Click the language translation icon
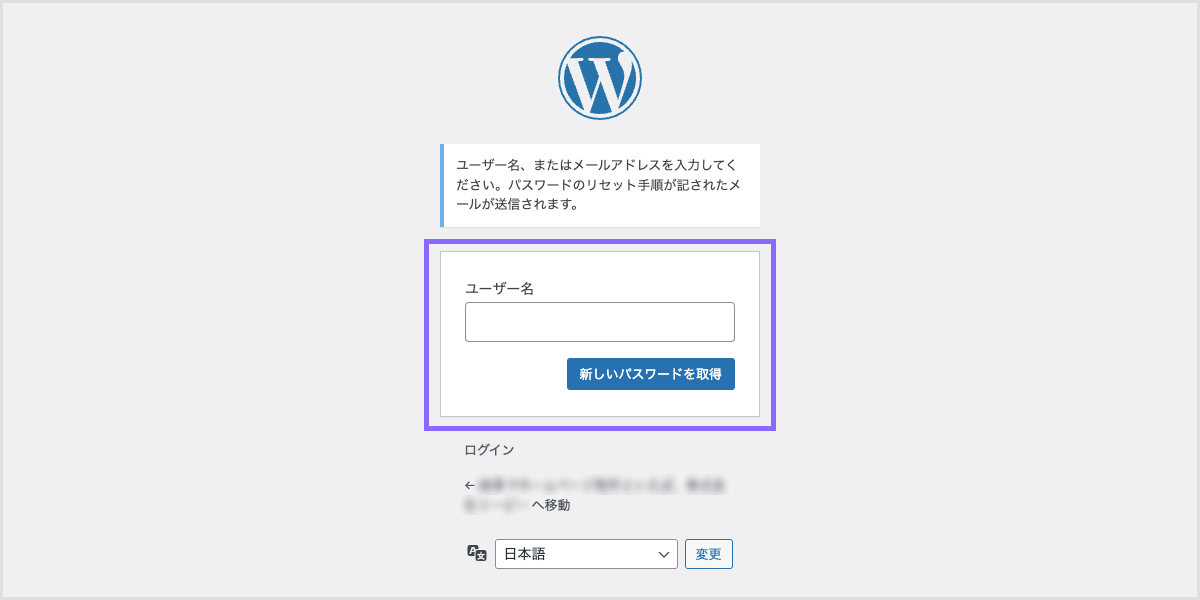 click(477, 553)
